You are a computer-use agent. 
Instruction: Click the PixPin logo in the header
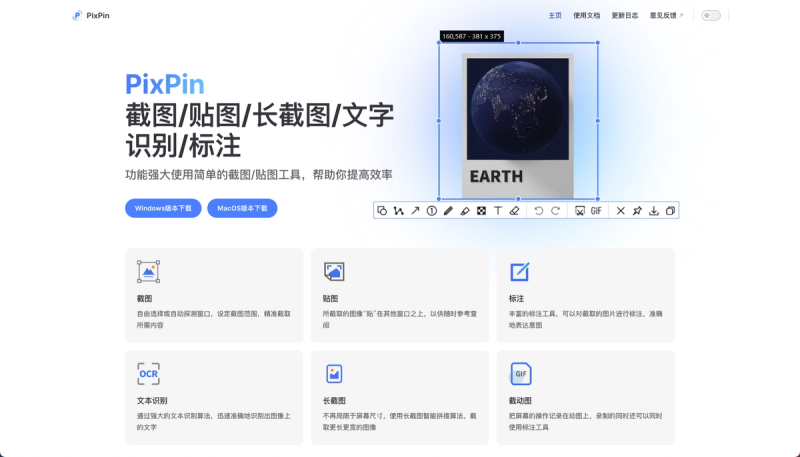(77, 15)
